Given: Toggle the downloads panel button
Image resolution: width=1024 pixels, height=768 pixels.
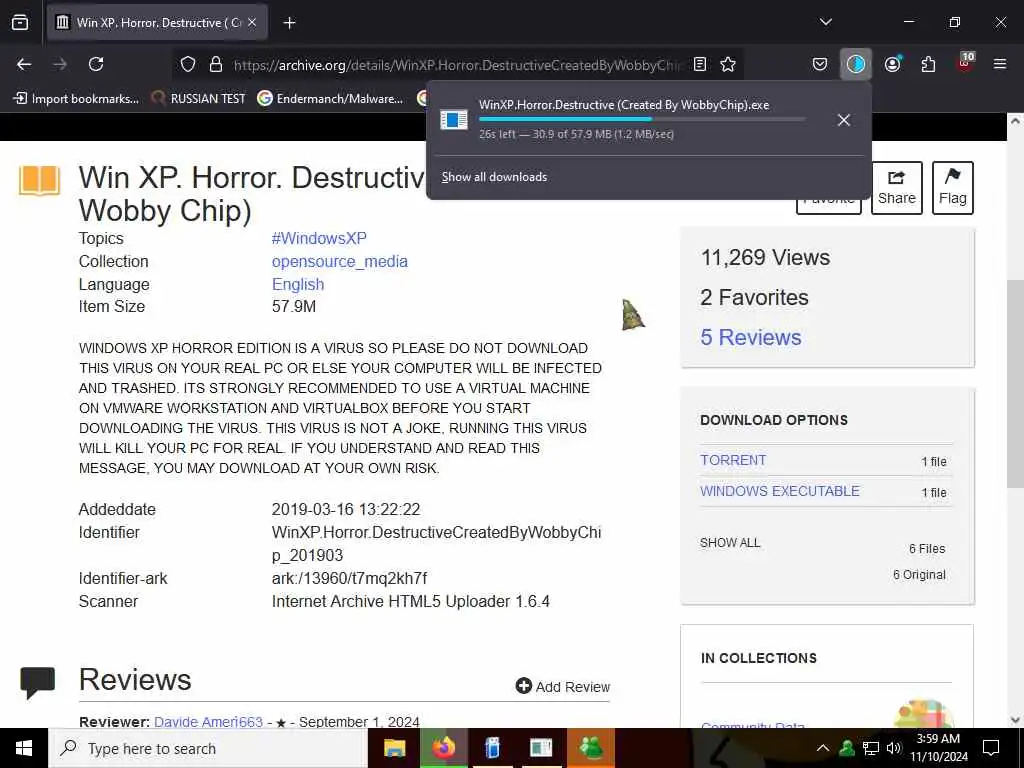Looking at the screenshot, I should pyautogui.click(x=856, y=64).
